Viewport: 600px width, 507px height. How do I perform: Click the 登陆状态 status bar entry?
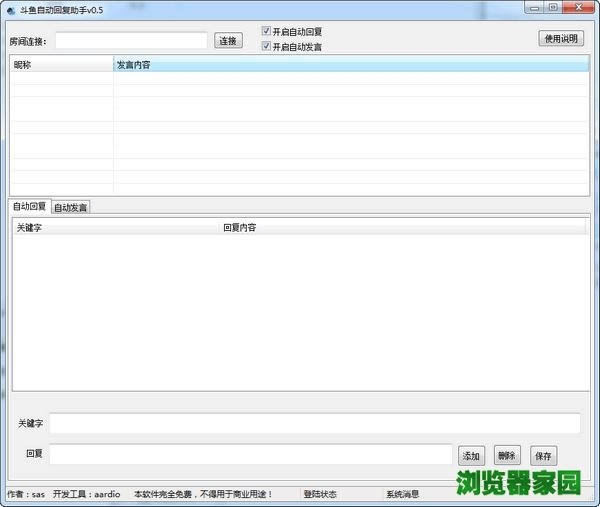click(320, 494)
